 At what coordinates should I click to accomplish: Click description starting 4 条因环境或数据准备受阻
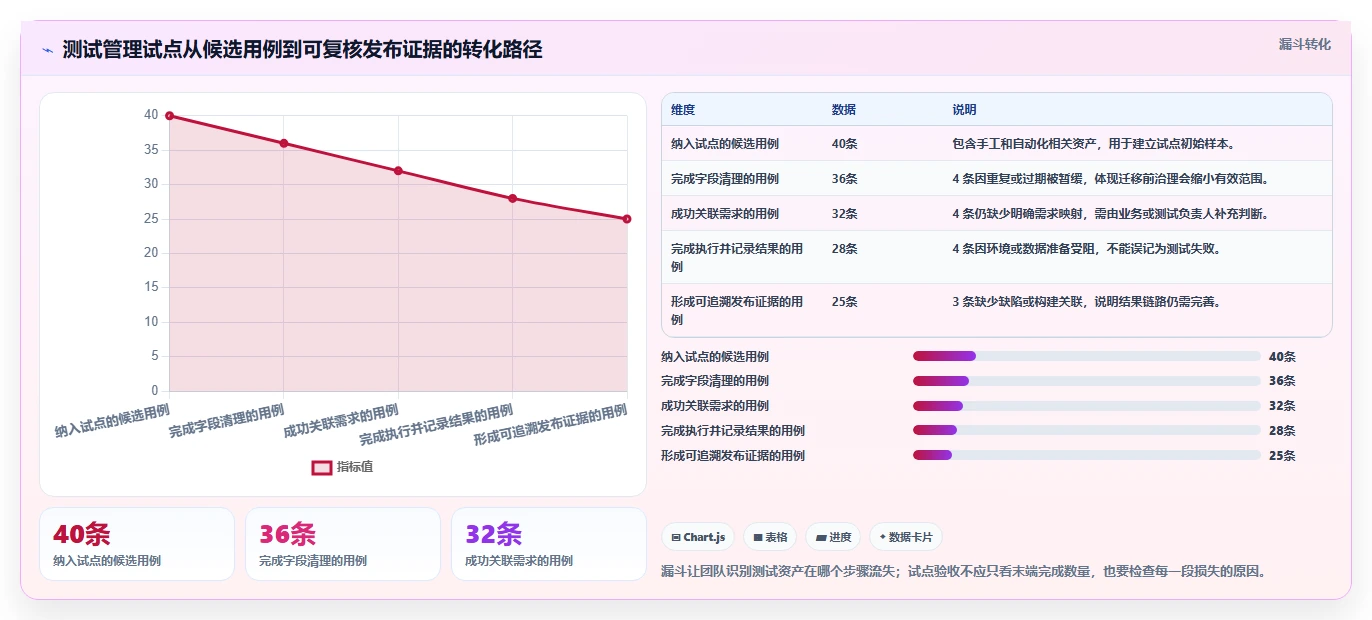(x=1086, y=248)
